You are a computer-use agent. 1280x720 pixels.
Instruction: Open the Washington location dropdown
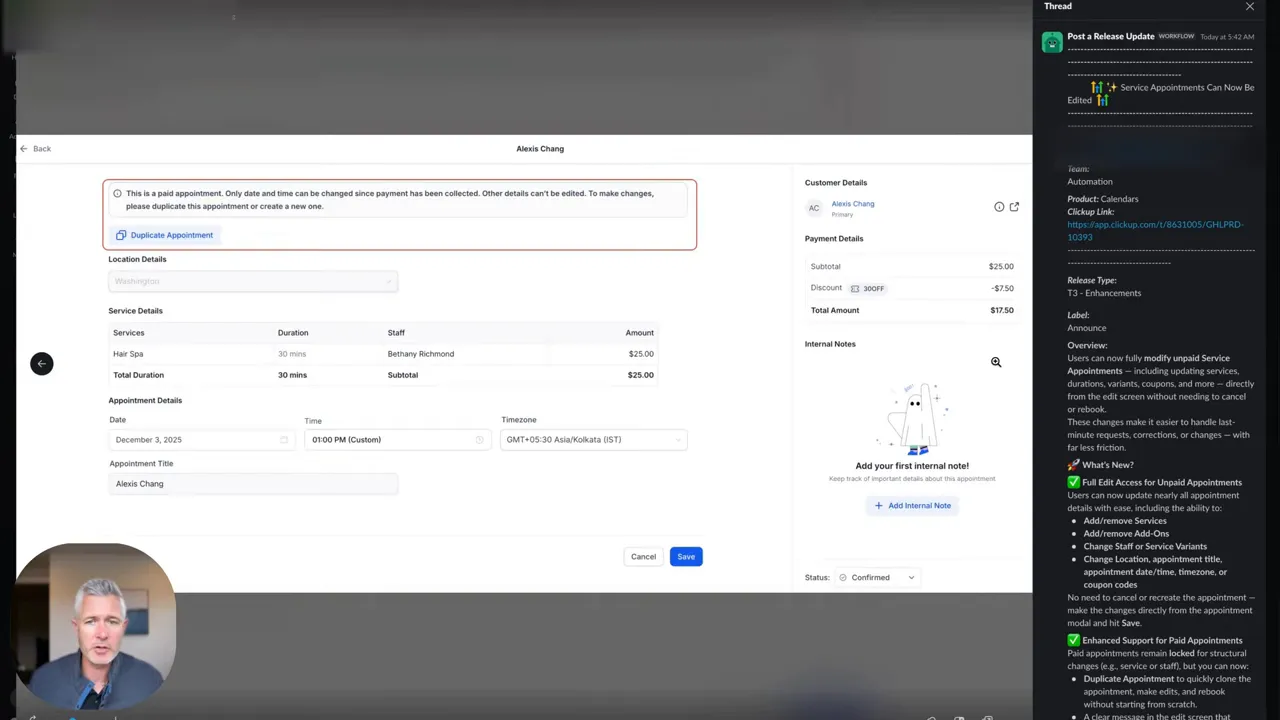pyautogui.click(x=252, y=281)
